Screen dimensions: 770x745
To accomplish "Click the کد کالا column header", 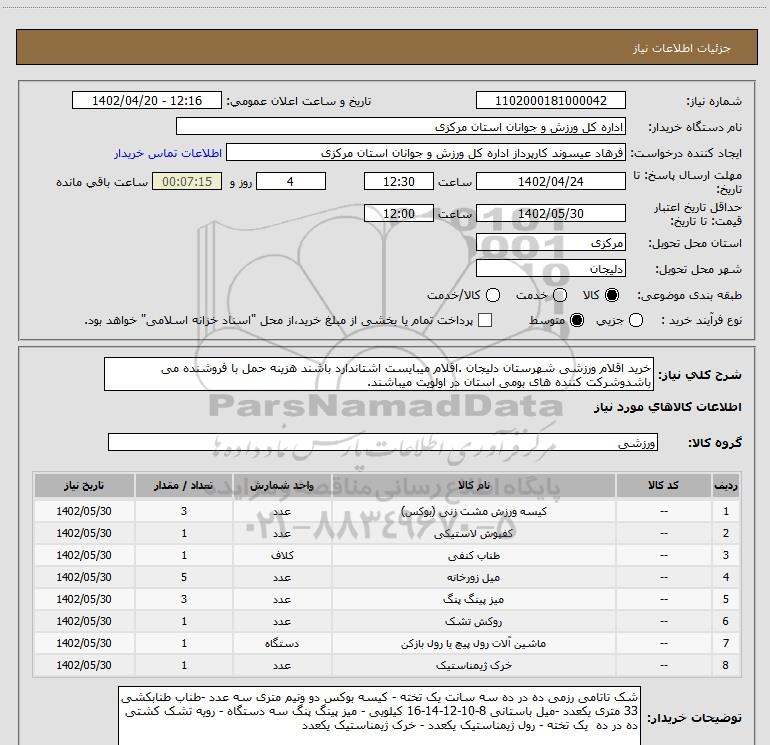I will click(663, 486).
